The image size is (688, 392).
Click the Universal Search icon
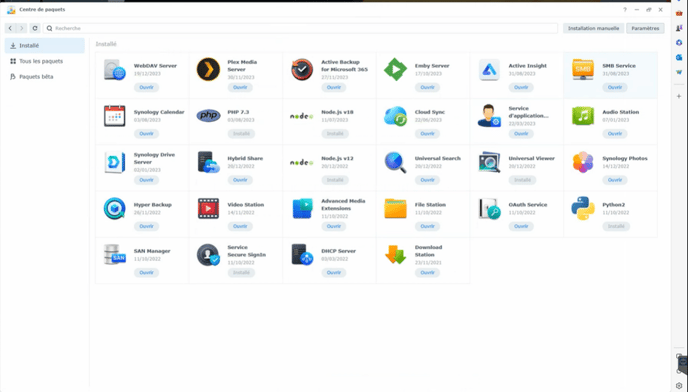click(x=395, y=162)
